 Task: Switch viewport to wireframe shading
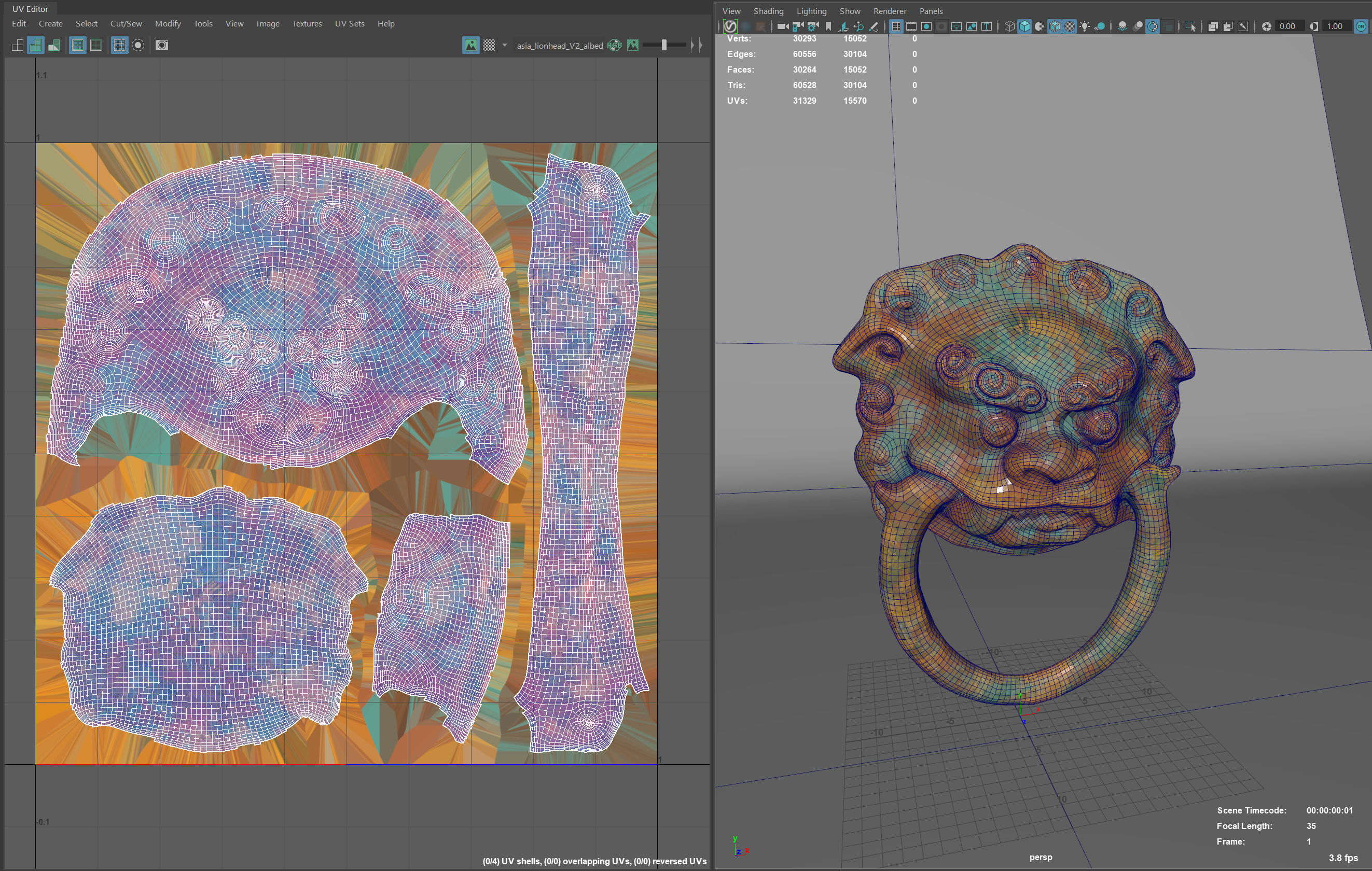1009,26
